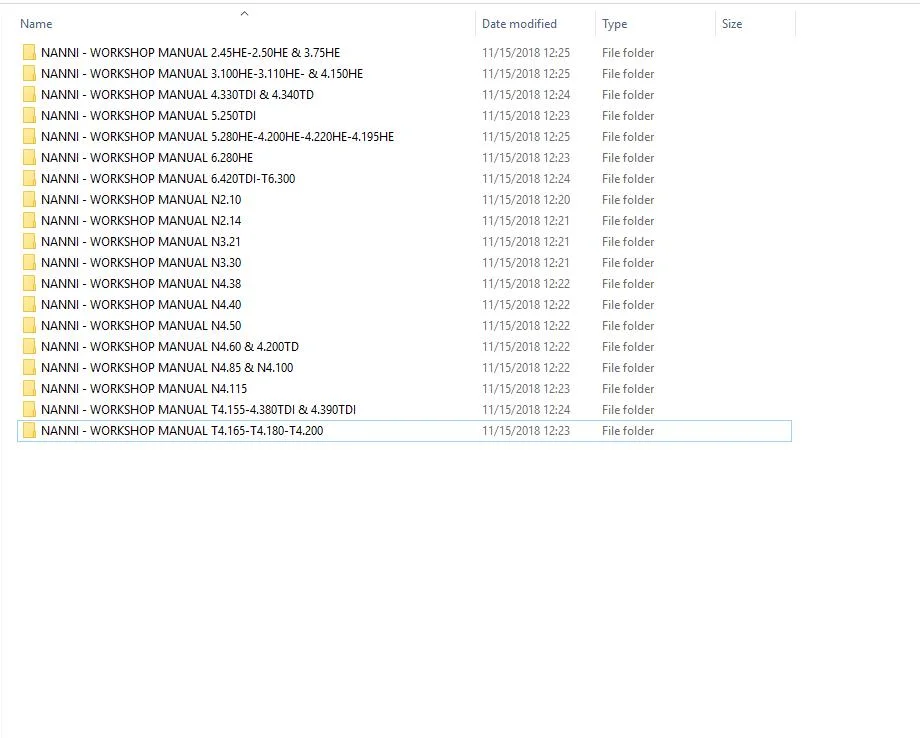Select NANNI - WORKSHOP MANUAL N4.60 & 4.200TD
Viewport: 920px width, 738px height.
click(170, 347)
